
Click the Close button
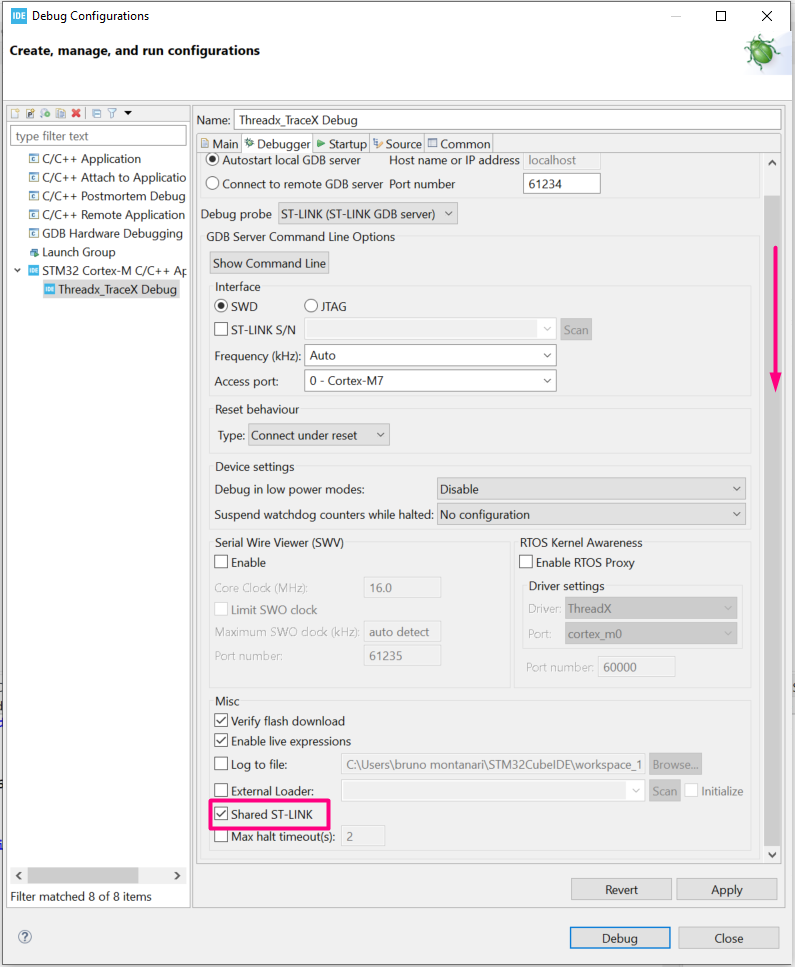(728, 937)
